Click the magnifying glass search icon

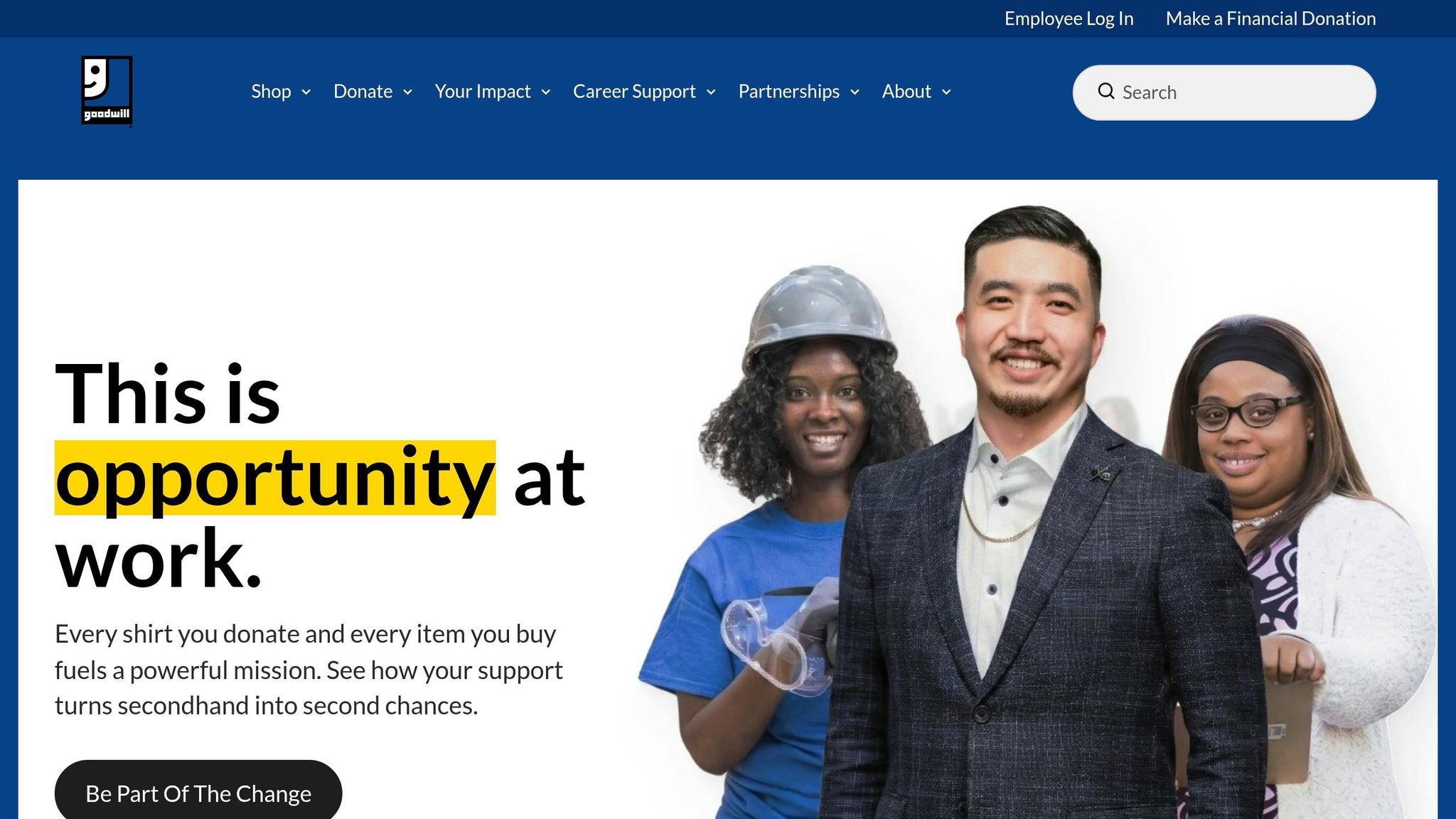click(x=1106, y=91)
